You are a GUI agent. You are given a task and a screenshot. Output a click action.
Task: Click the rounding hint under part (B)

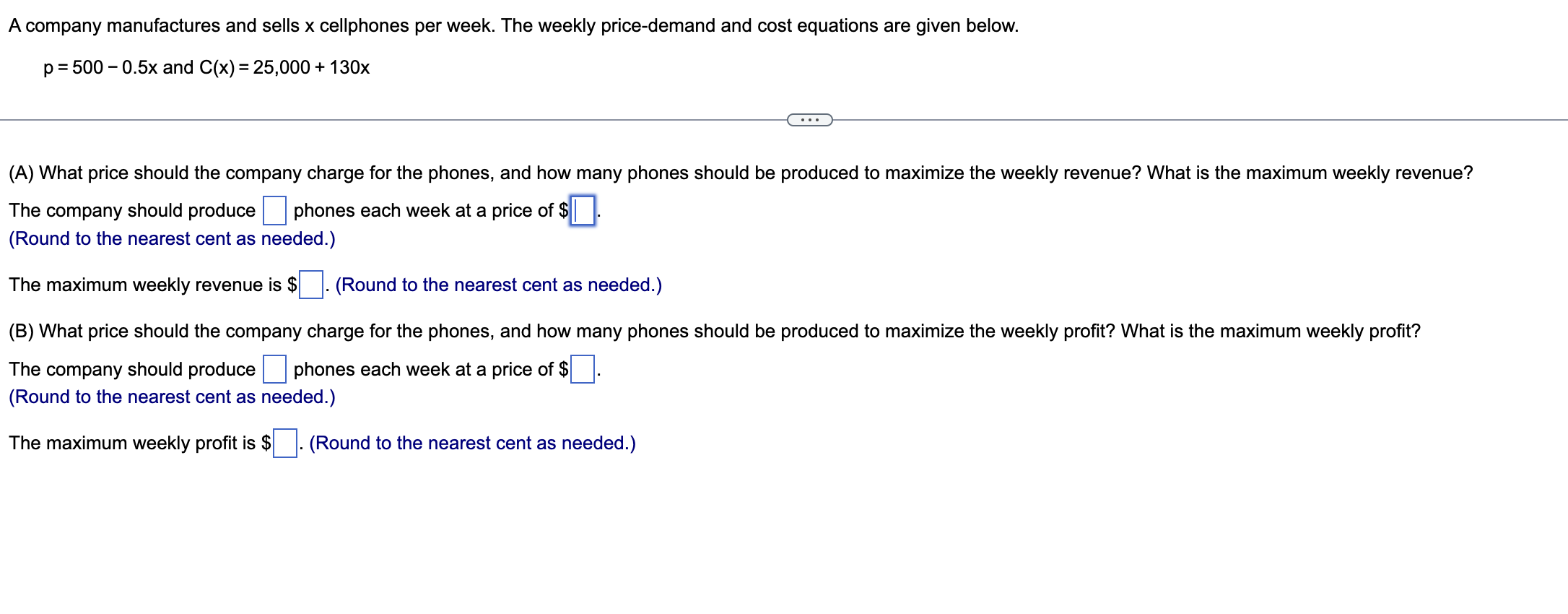(173, 396)
